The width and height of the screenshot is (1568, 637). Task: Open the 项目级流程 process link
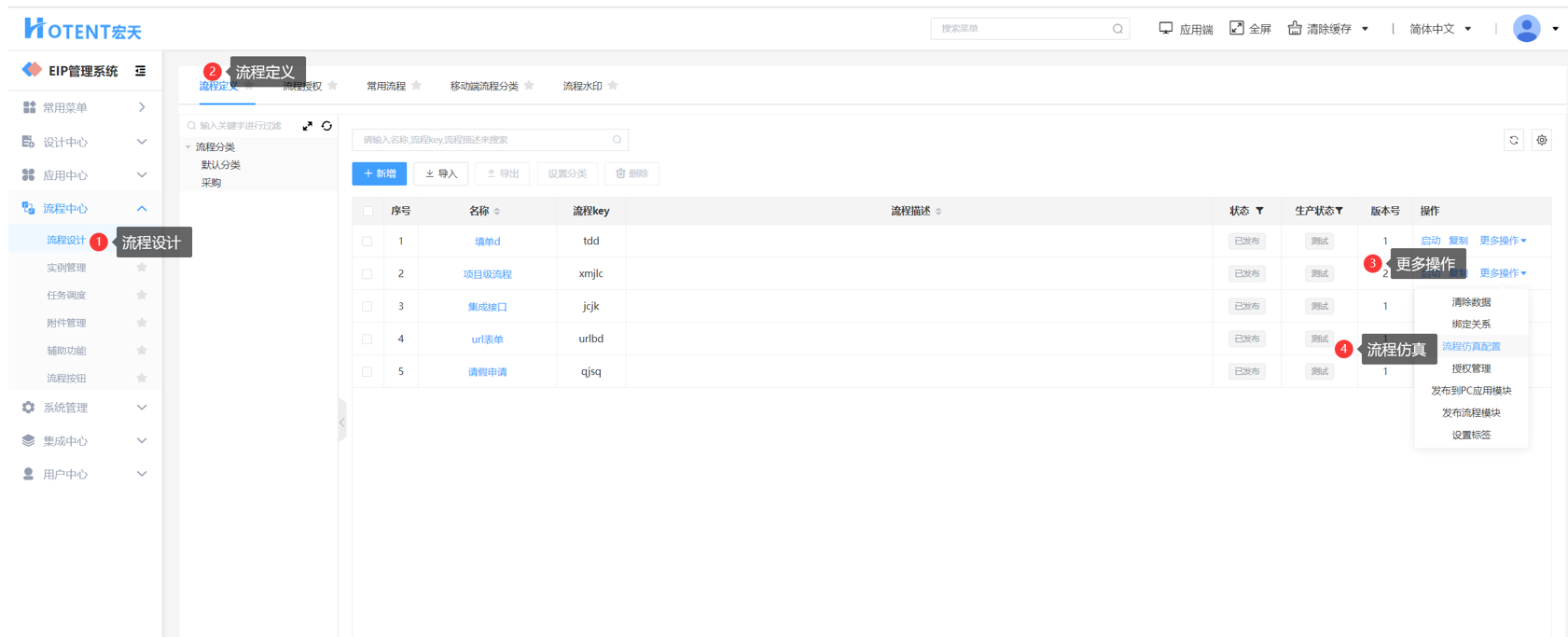(x=488, y=274)
